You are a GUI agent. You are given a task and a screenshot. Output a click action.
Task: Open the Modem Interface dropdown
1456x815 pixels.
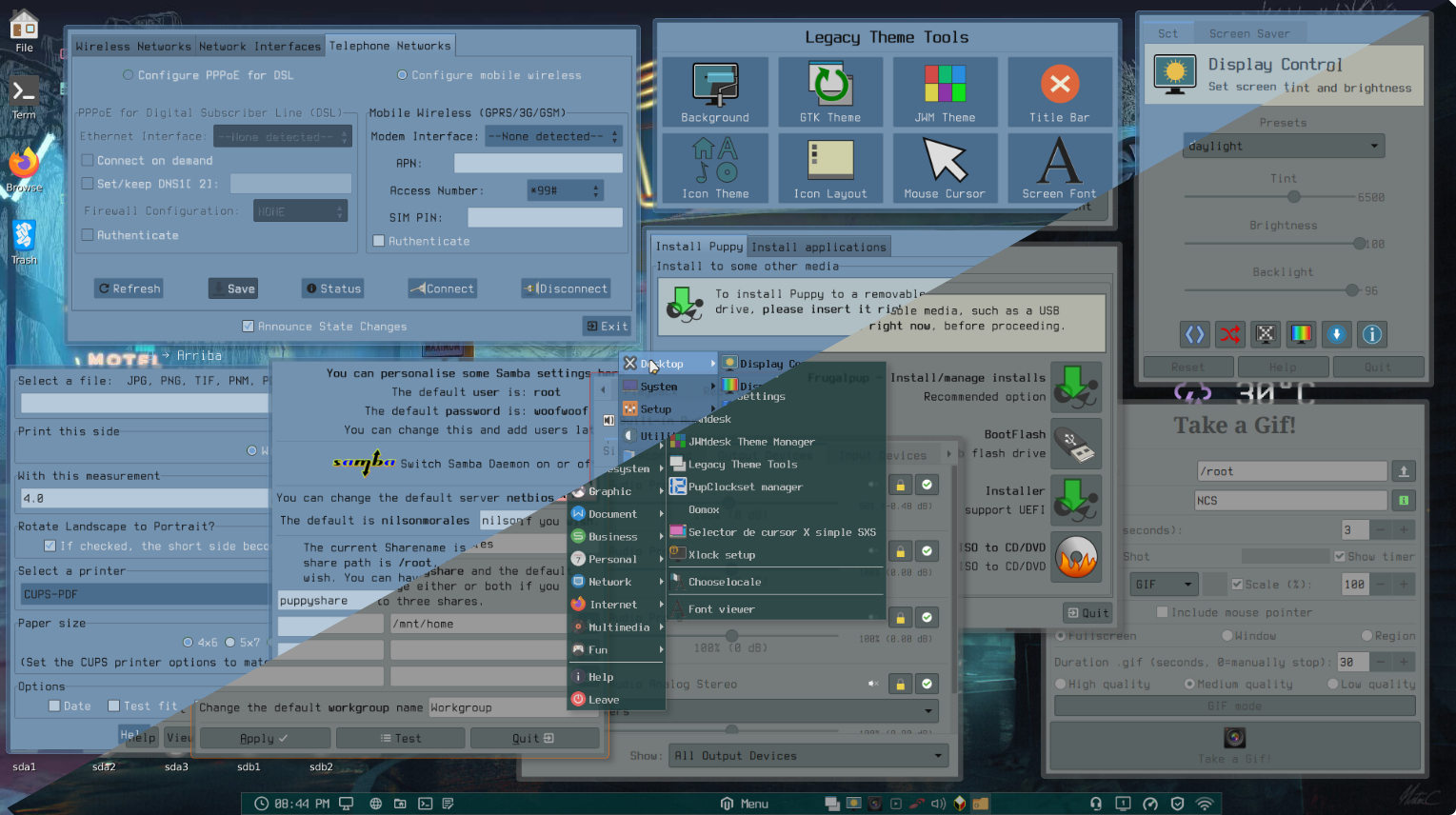coord(553,136)
